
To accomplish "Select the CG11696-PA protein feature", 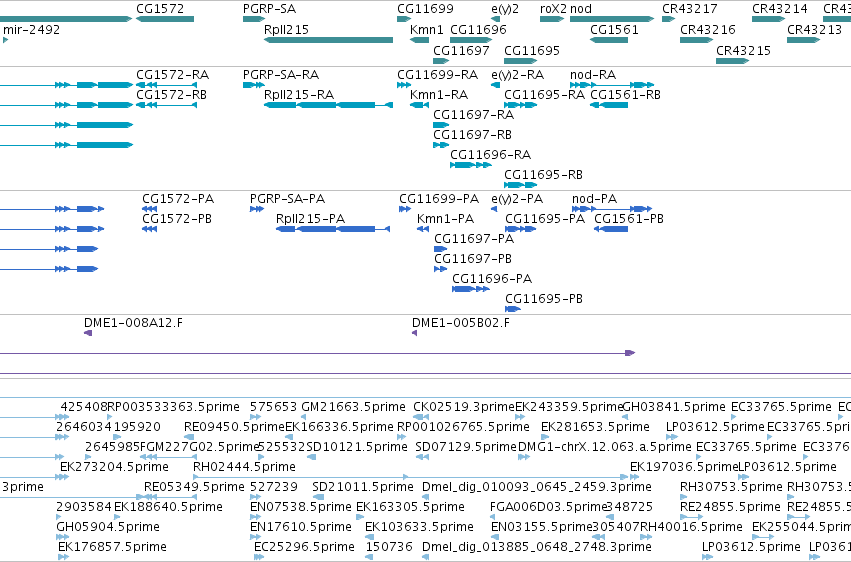I will [x=471, y=289].
